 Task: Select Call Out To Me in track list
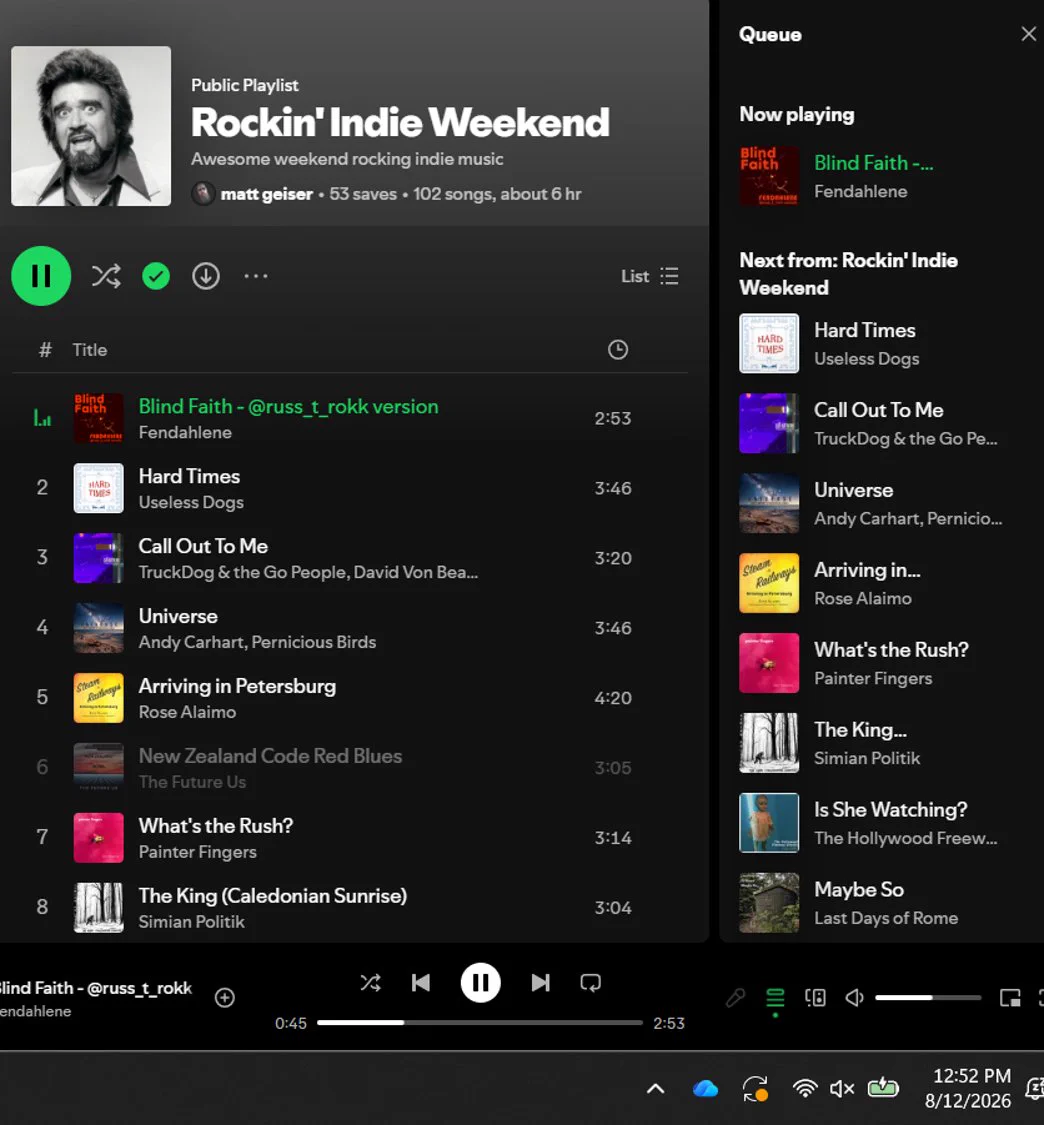tap(203, 546)
